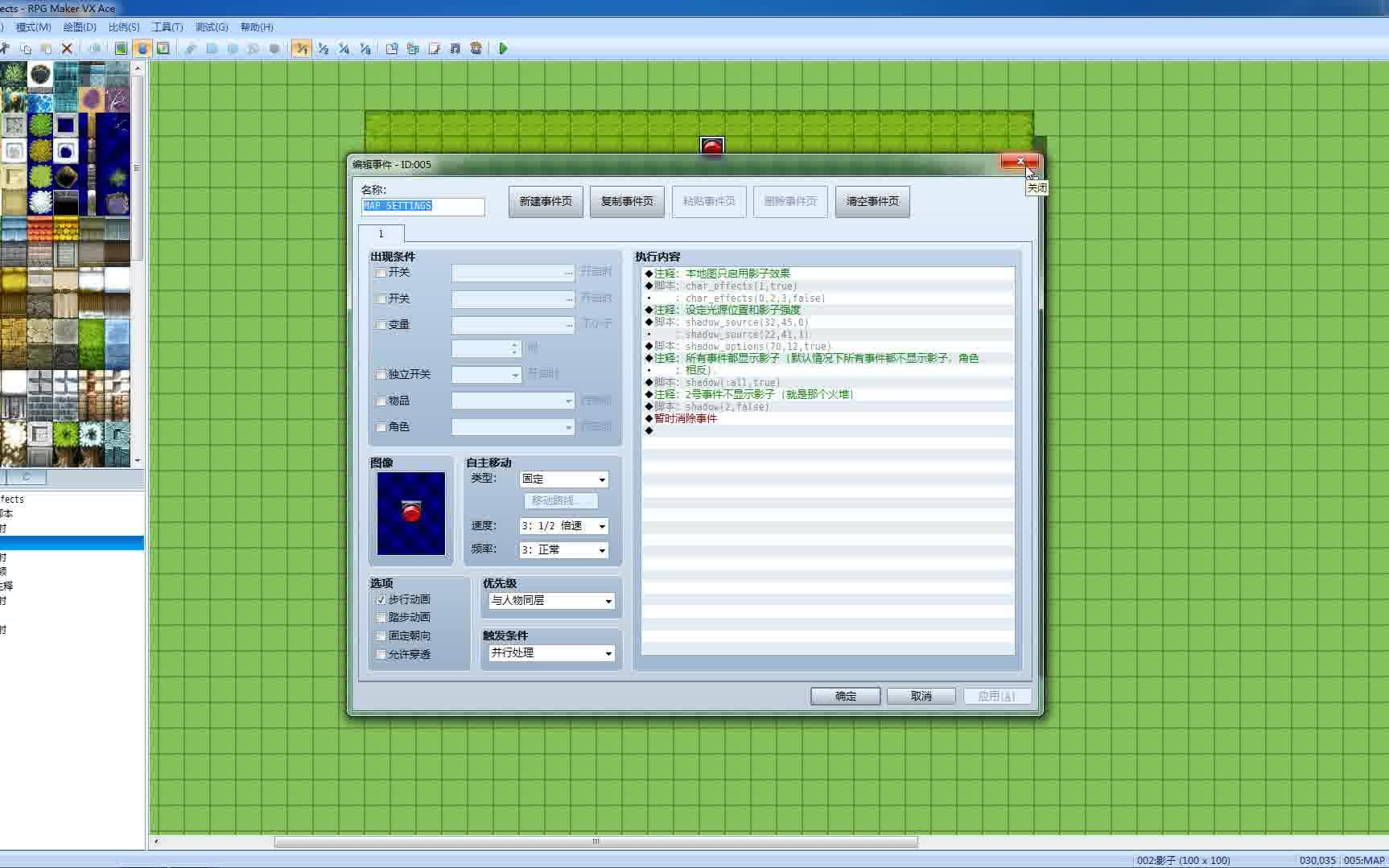The width and height of the screenshot is (1389, 868).
Task: Switch to Region editing mode icon
Action: (x=163, y=48)
